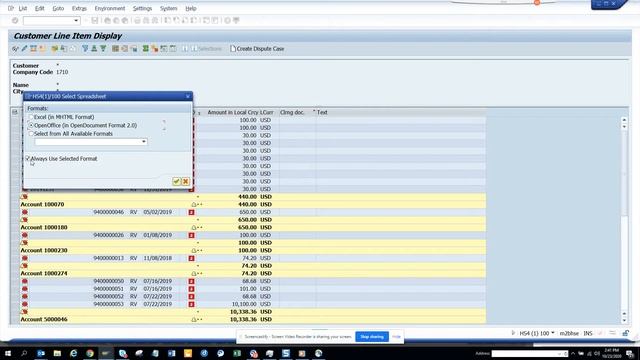640x360 pixels.
Task: Click document number 9400000013
Action: [x=109, y=258]
